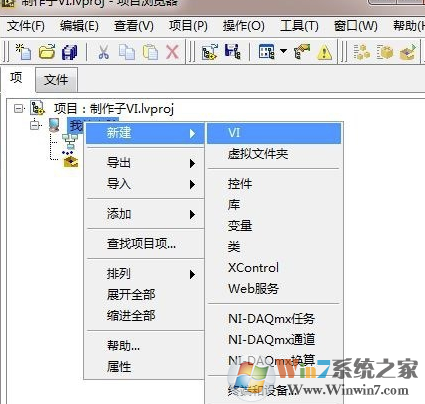Click the Copy icon in toolbar

(127, 52)
